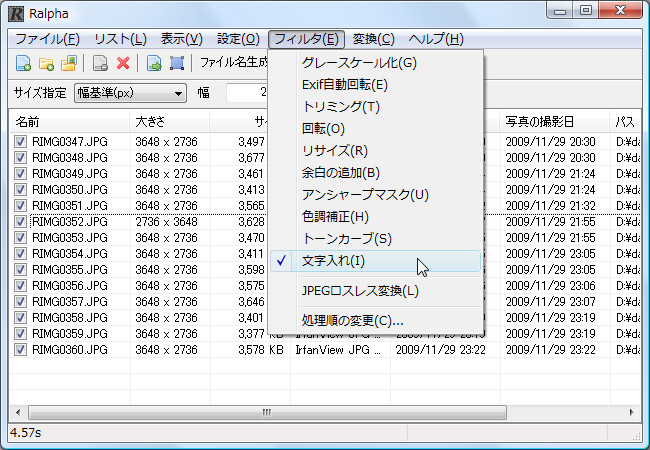Click the convert file green arrow icon

coord(154,63)
